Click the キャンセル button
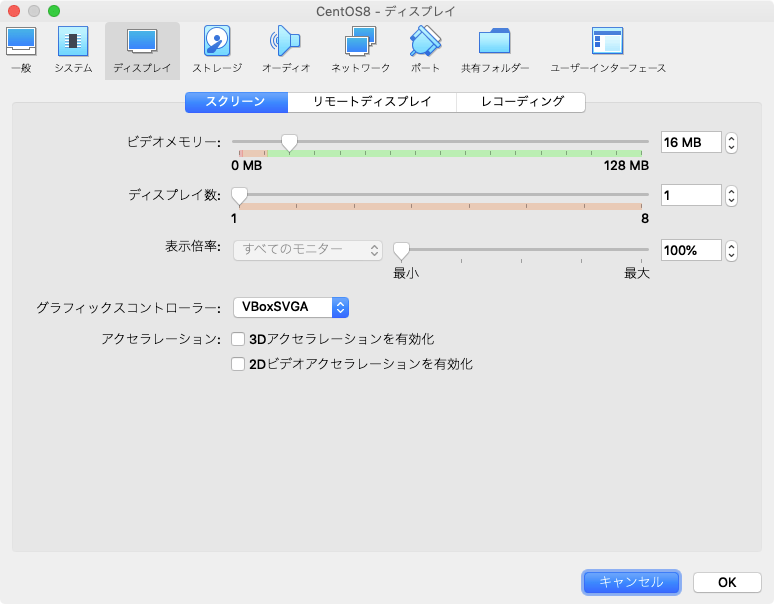Image resolution: width=774 pixels, height=604 pixels. (631, 582)
